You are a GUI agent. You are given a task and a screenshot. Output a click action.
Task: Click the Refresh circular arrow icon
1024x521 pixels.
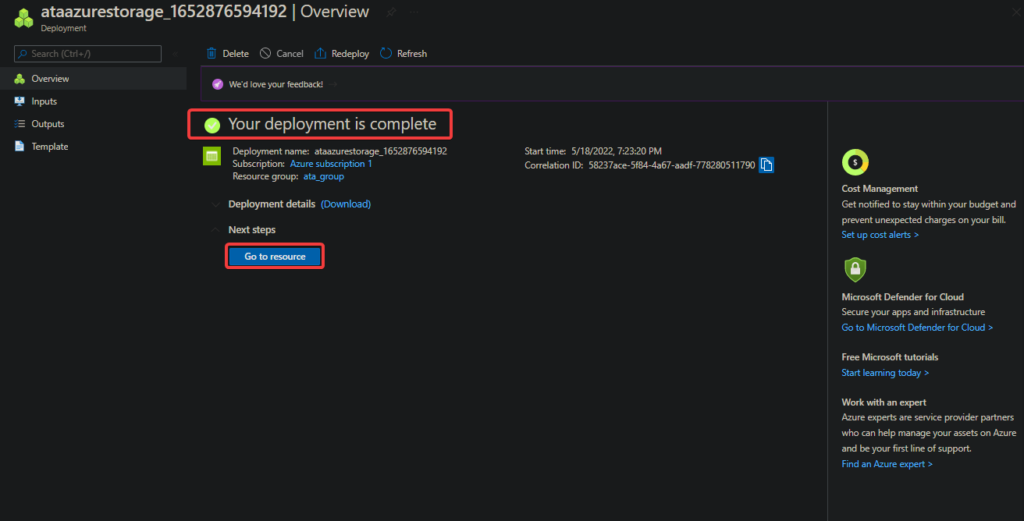coord(386,53)
